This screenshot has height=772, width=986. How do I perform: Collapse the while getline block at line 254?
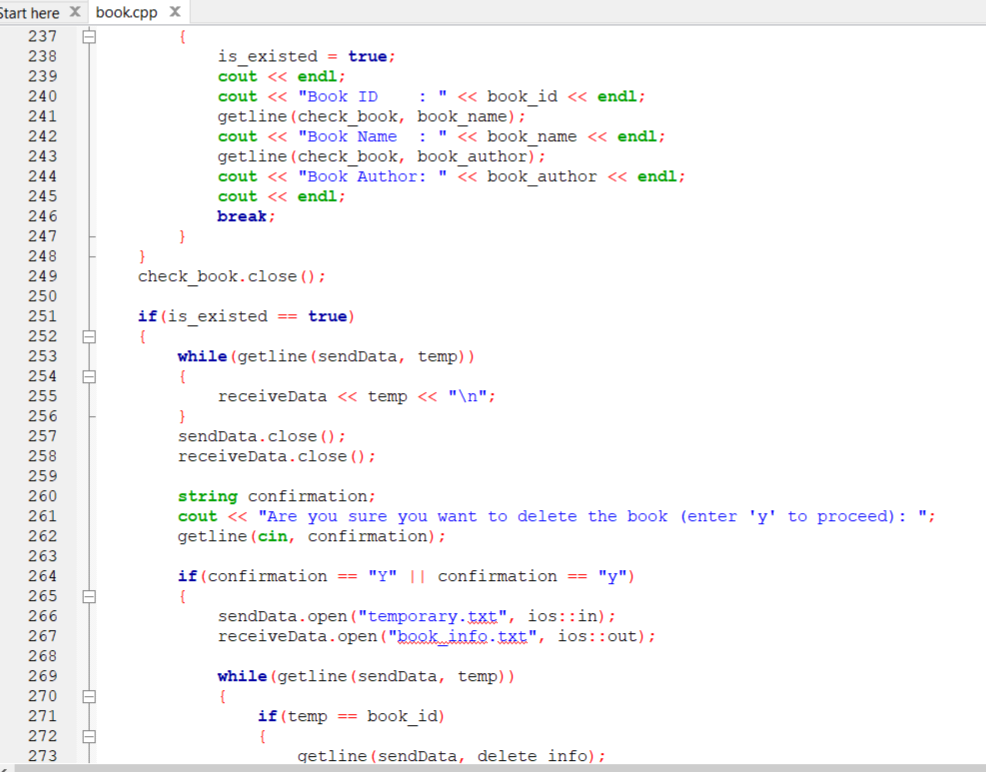point(88,376)
